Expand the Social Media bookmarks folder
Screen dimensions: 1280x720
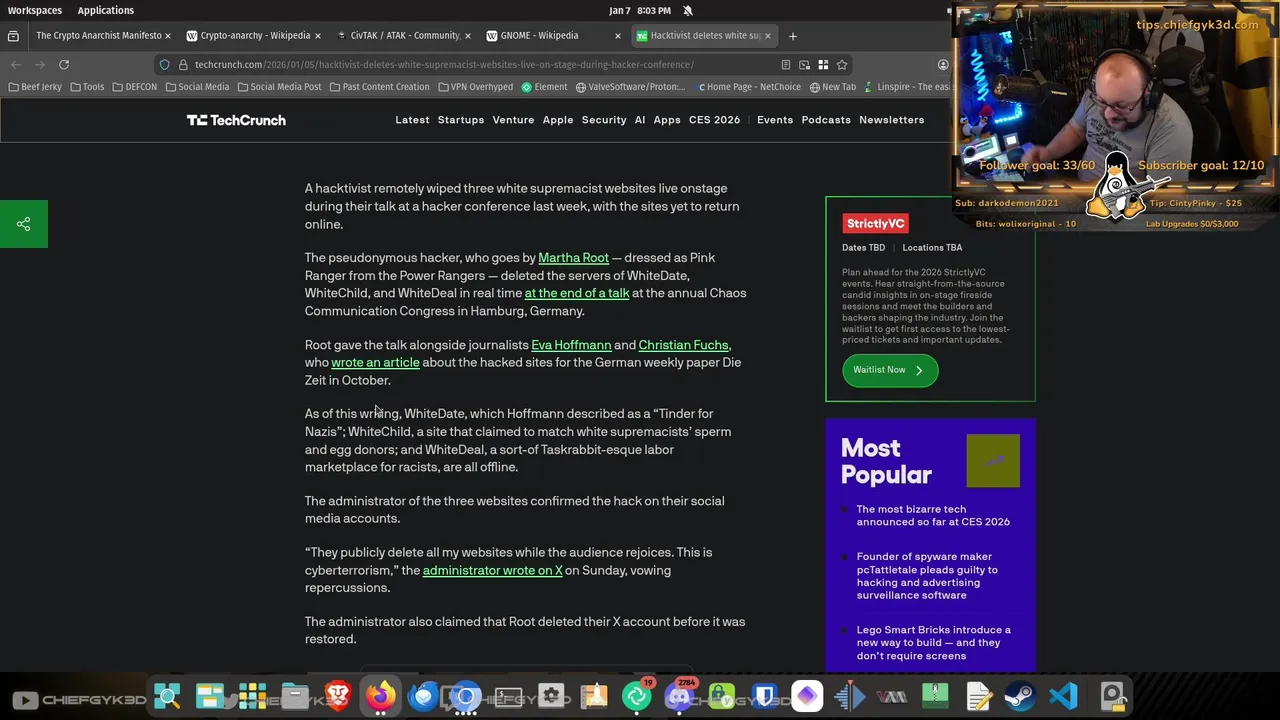tap(197, 87)
